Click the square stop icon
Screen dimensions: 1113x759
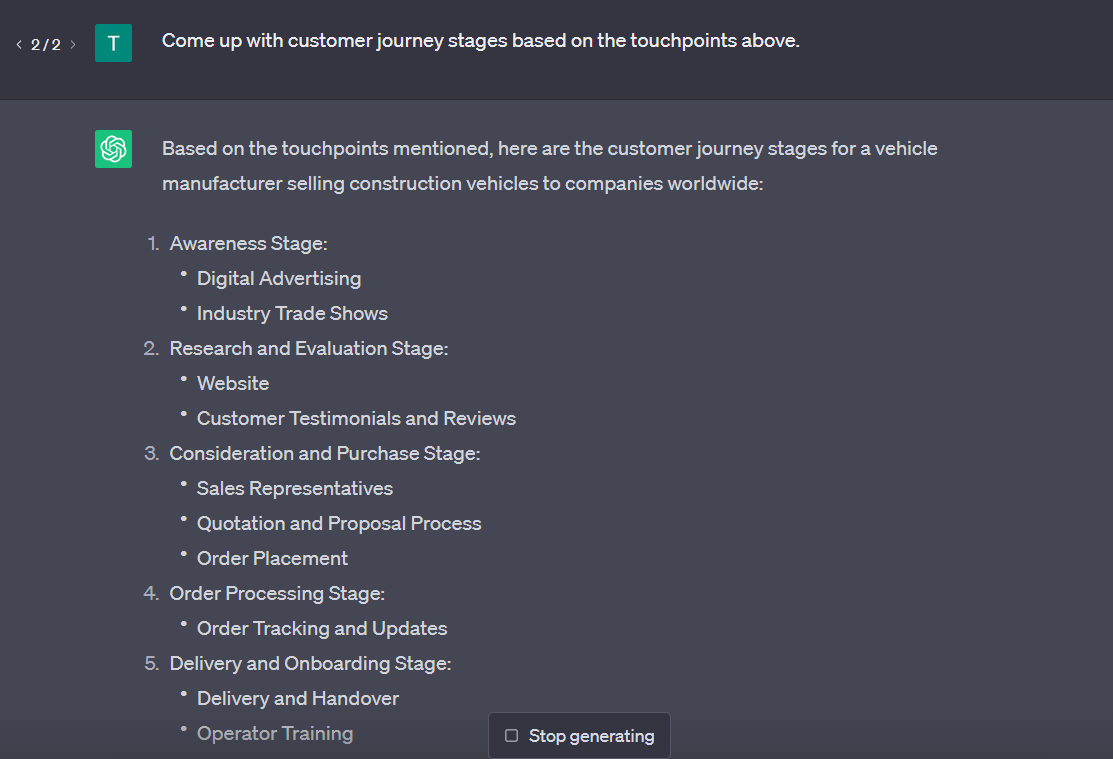[x=511, y=736]
